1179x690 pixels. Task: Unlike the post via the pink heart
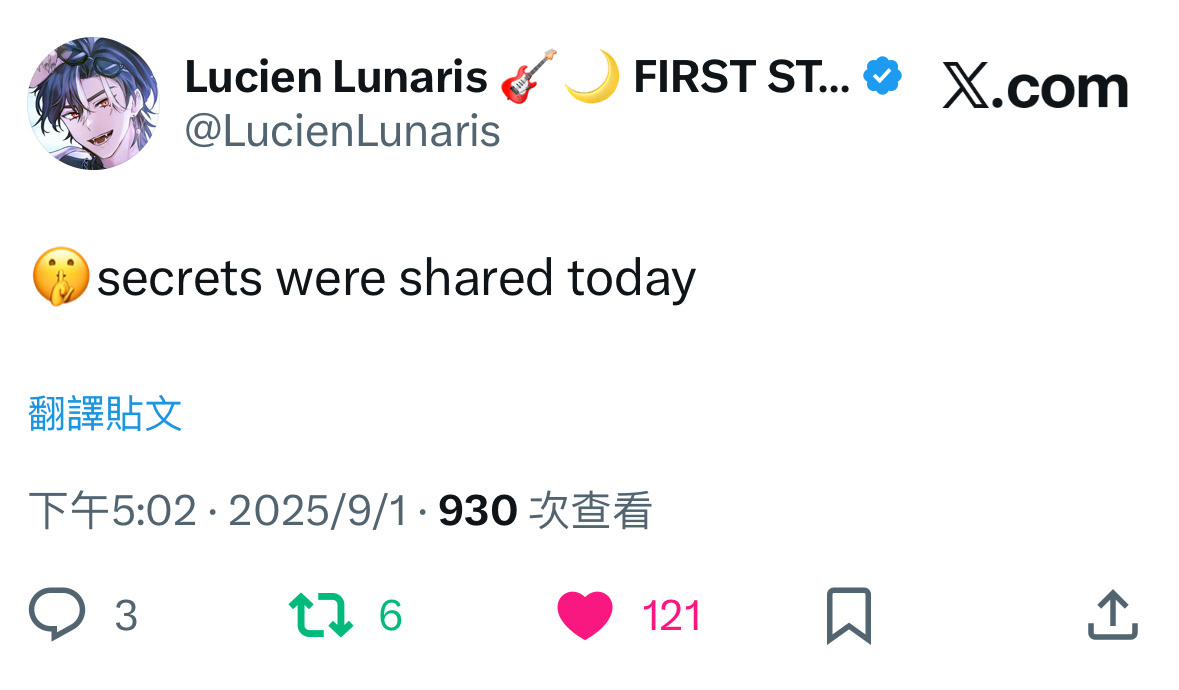585,615
